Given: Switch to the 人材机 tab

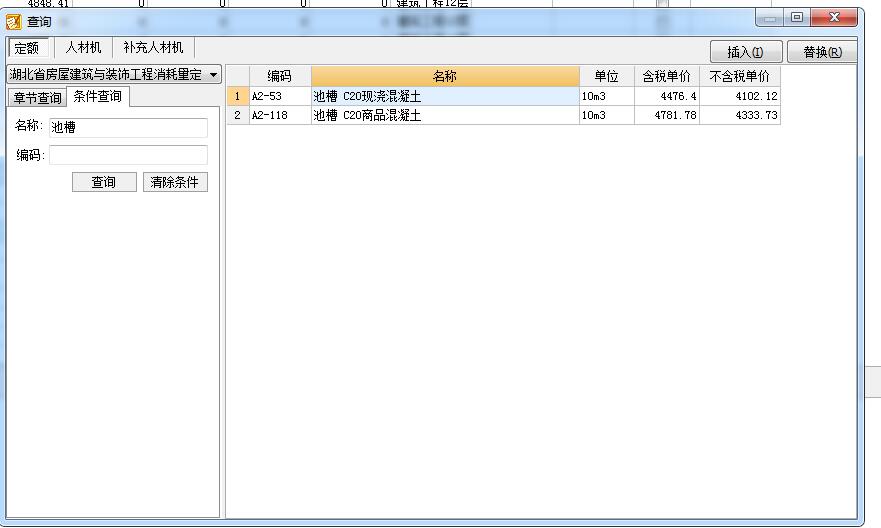Looking at the screenshot, I should click(83, 48).
